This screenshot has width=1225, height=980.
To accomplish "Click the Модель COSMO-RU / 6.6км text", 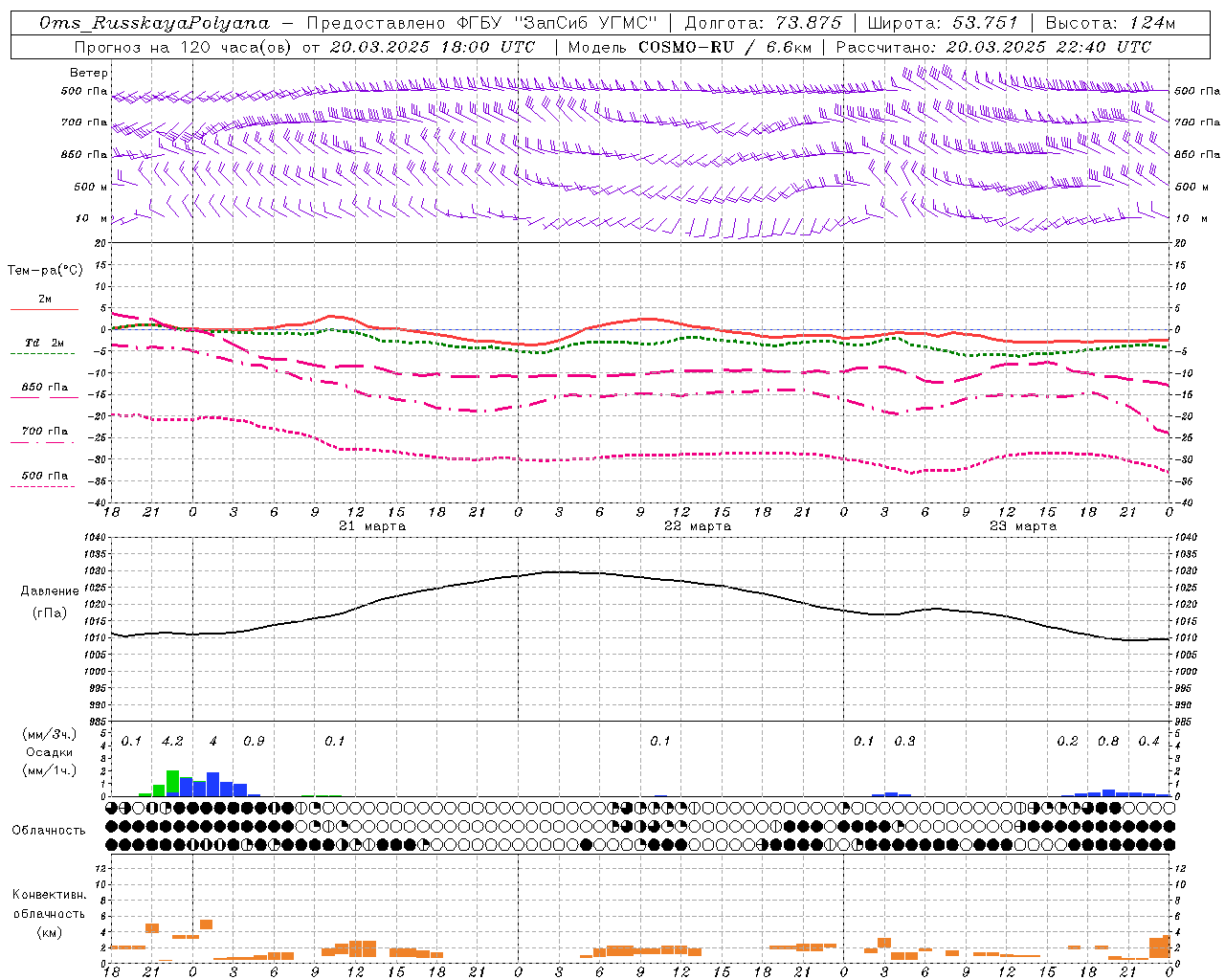I will pos(689,47).
